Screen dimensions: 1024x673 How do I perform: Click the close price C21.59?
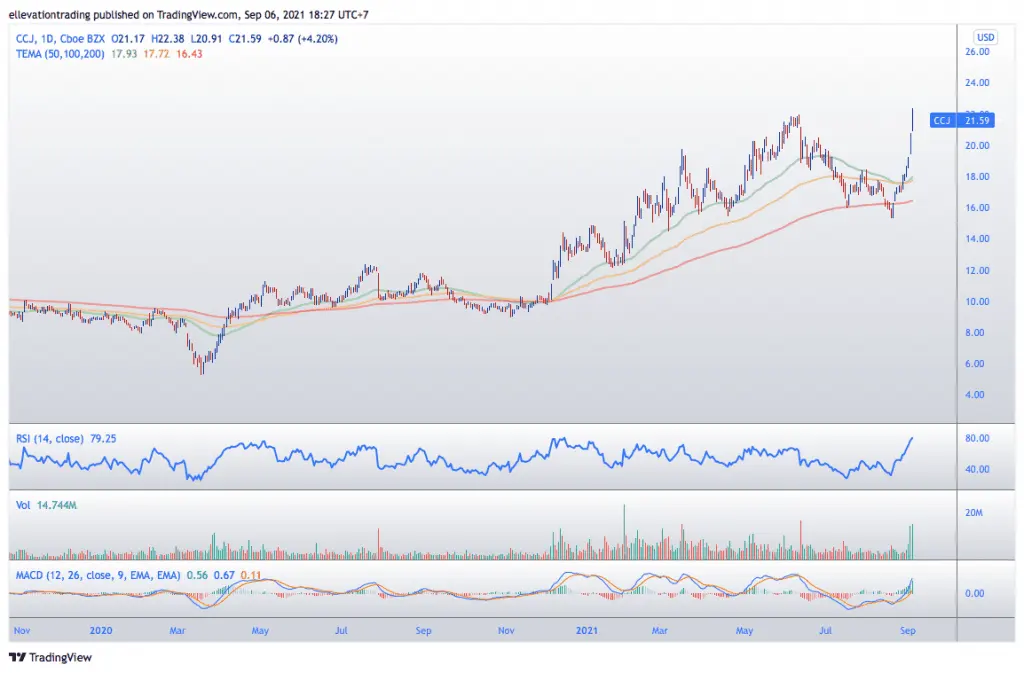(245, 39)
